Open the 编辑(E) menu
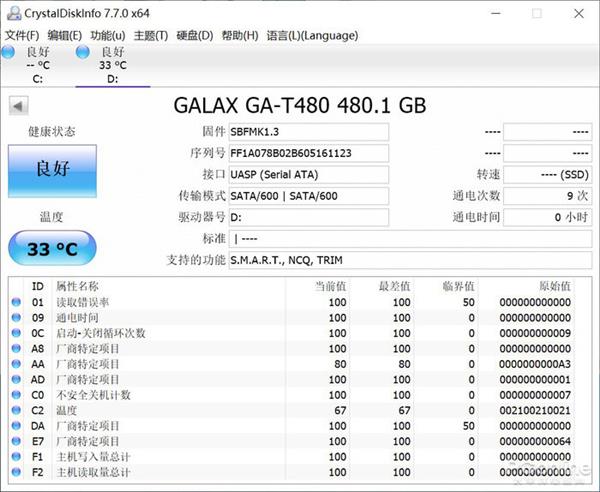This screenshot has width=600, height=492. click(65, 36)
